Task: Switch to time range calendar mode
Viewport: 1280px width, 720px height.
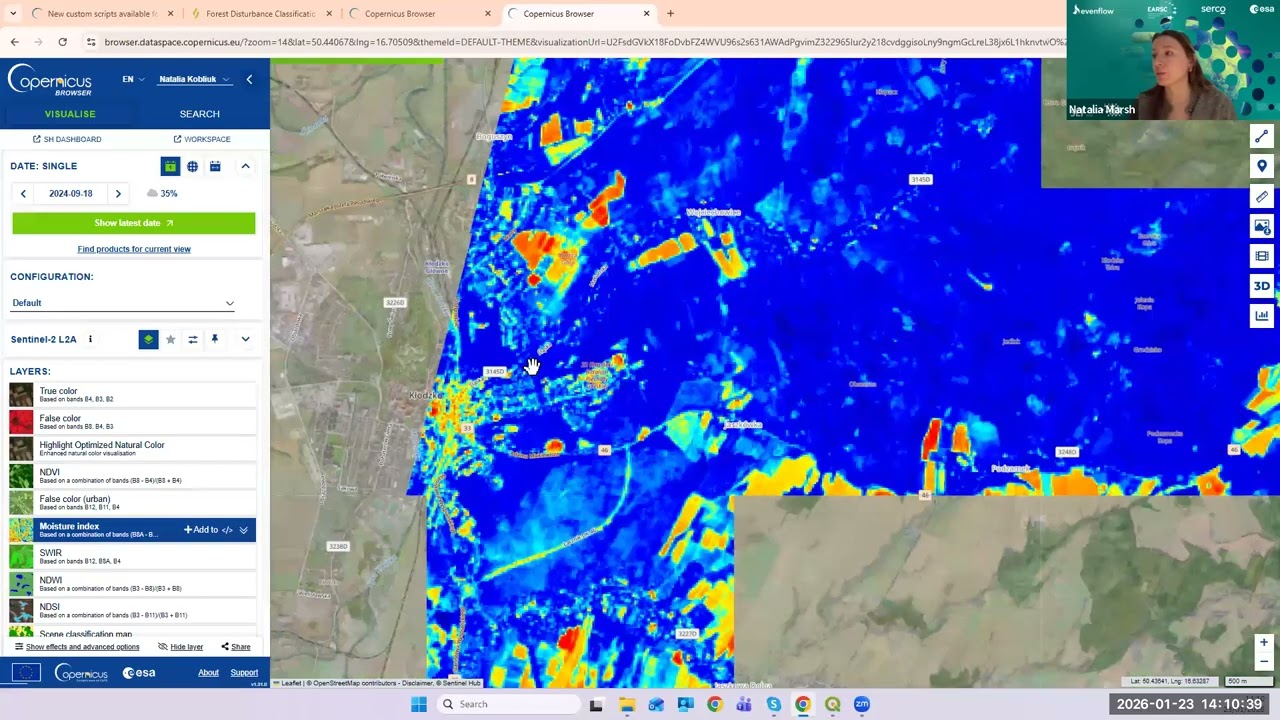Action: (x=214, y=166)
